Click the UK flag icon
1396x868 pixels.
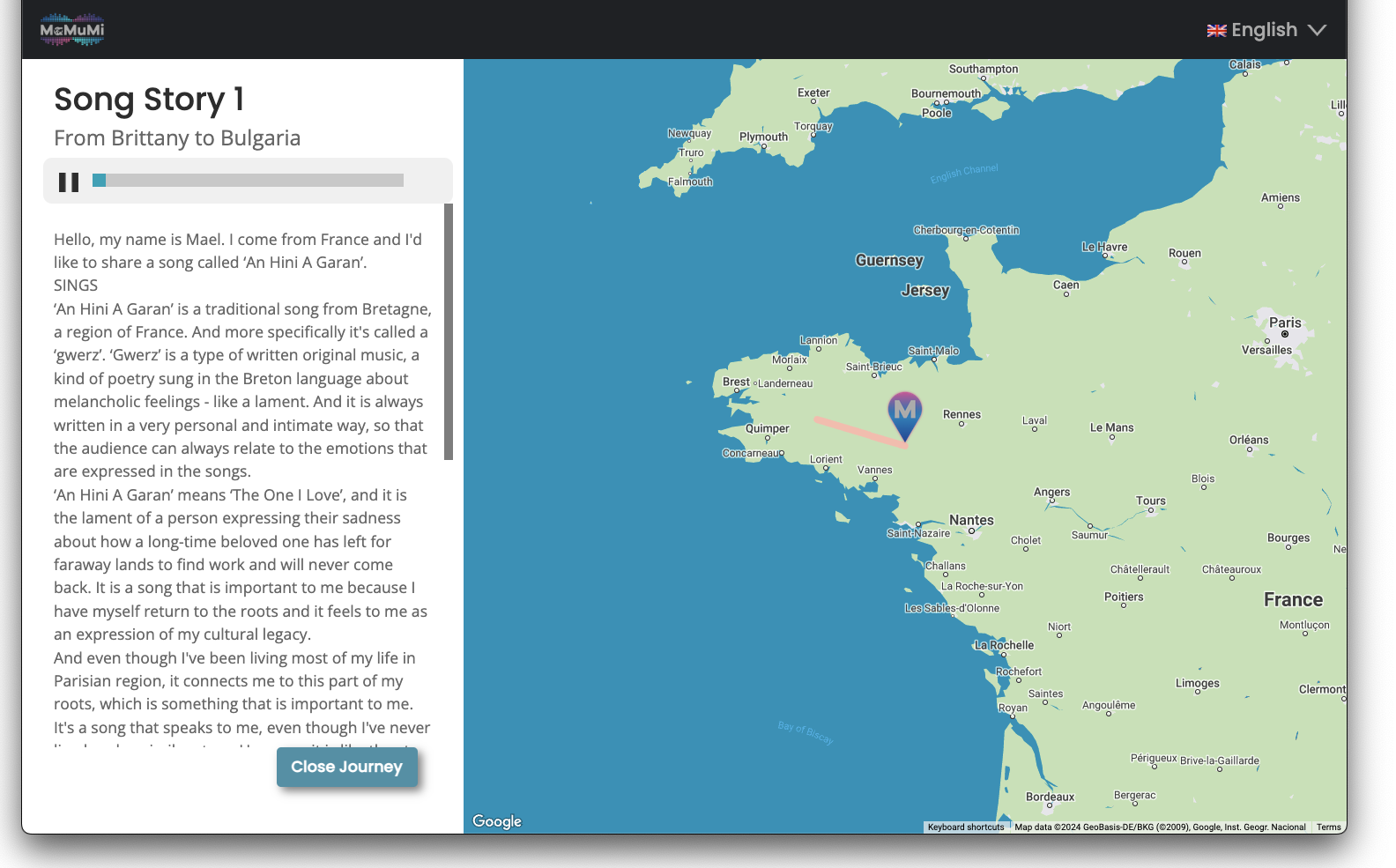click(1216, 31)
